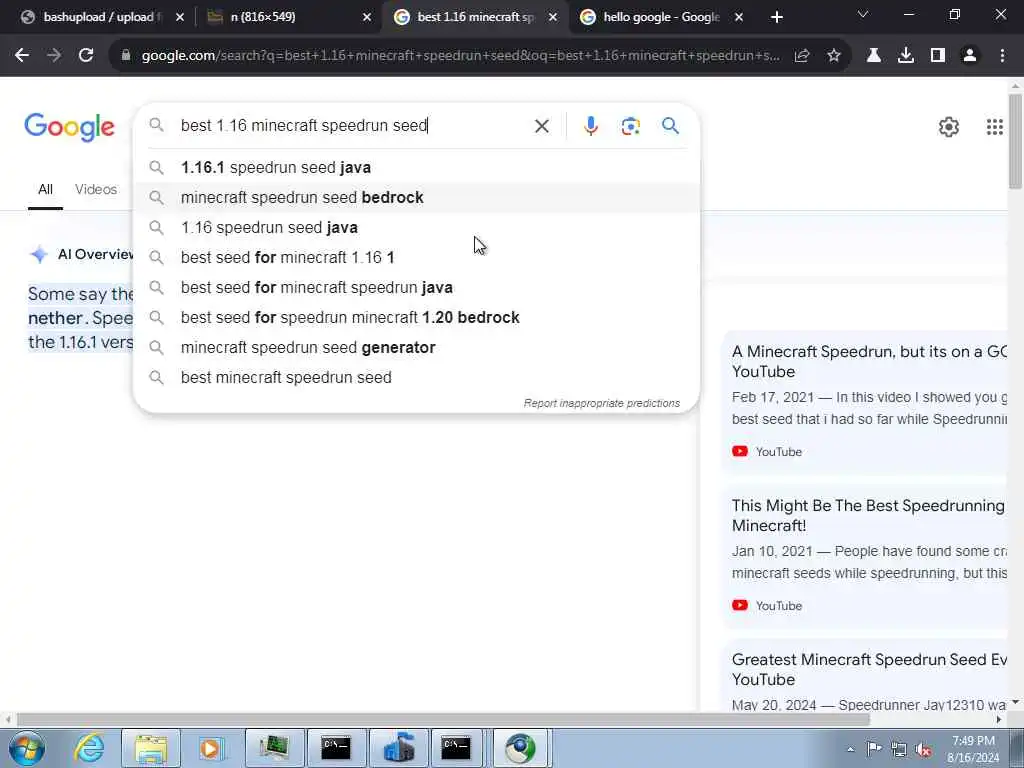Click the horizontal scrollbar thumb
1024x768 pixels.
443,720
